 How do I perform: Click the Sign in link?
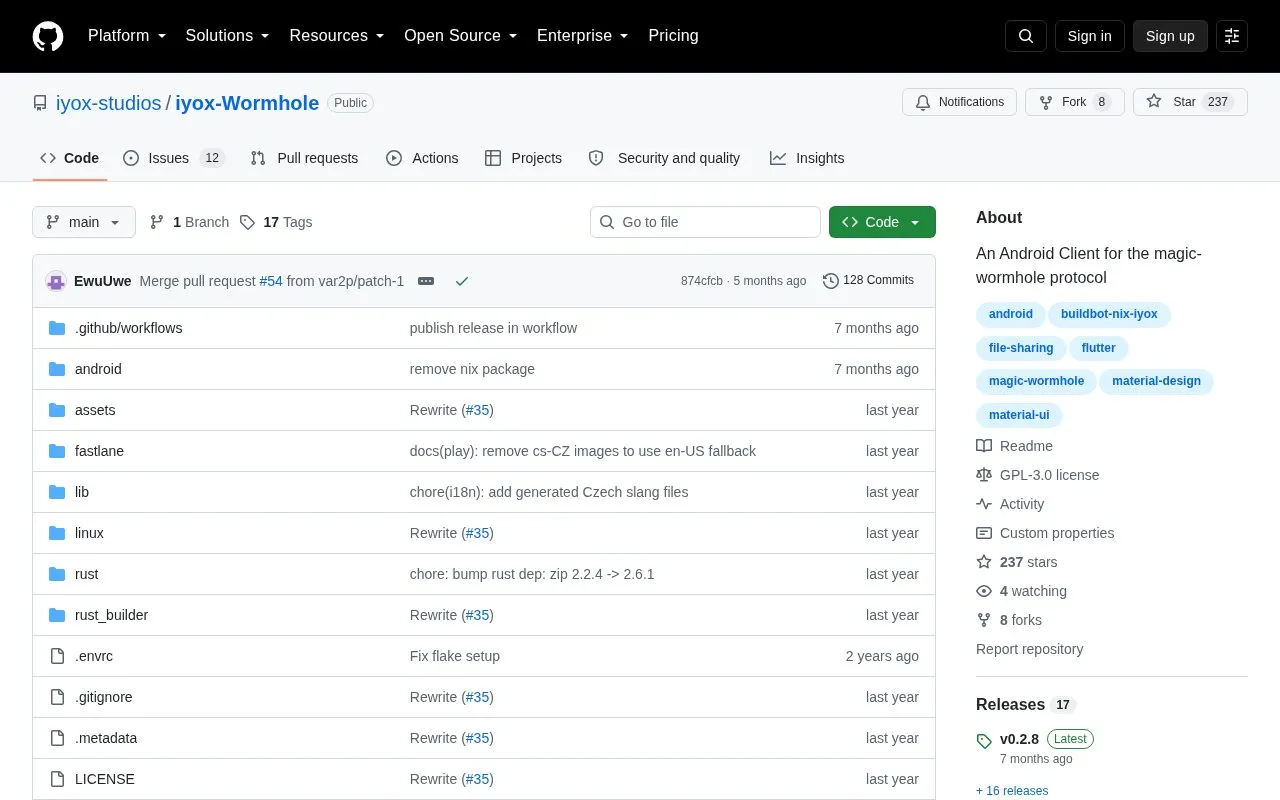click(x=1089, y=36)
